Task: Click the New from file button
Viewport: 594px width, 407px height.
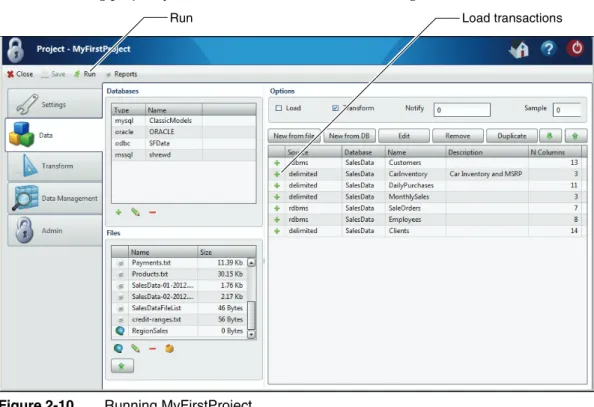Action: pos(294,136)
